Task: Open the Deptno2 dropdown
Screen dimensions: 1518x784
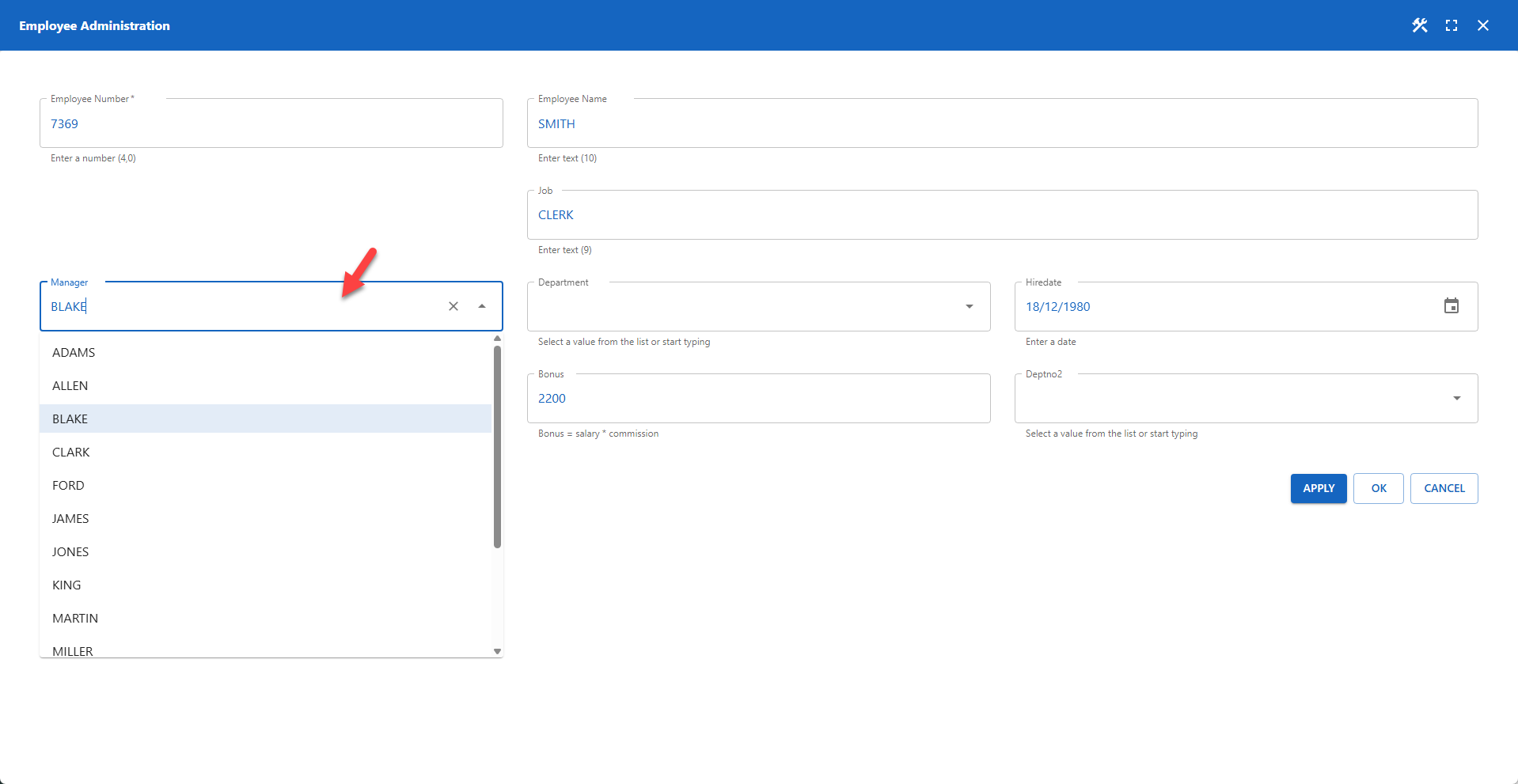Action: point(1456,398)
